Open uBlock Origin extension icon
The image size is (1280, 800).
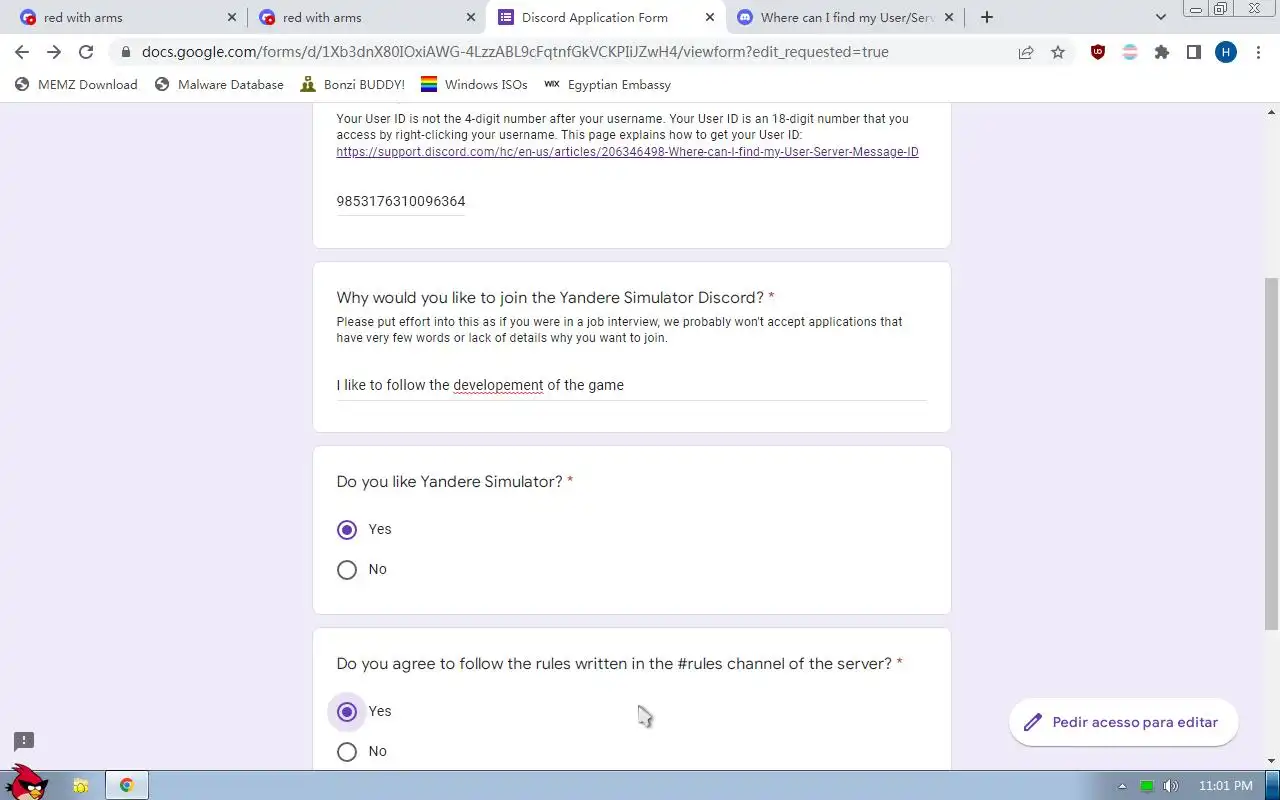click(x=1098, y=52)
